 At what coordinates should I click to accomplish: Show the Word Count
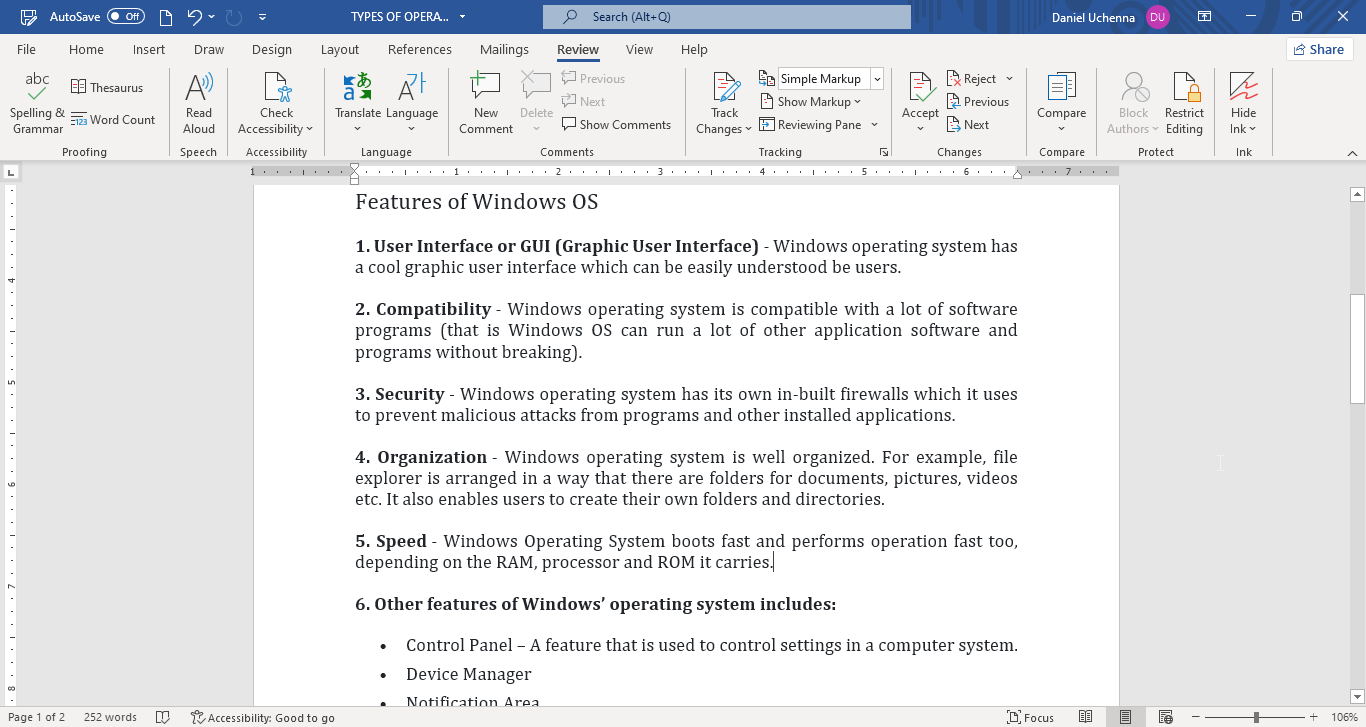pos(113,120)
